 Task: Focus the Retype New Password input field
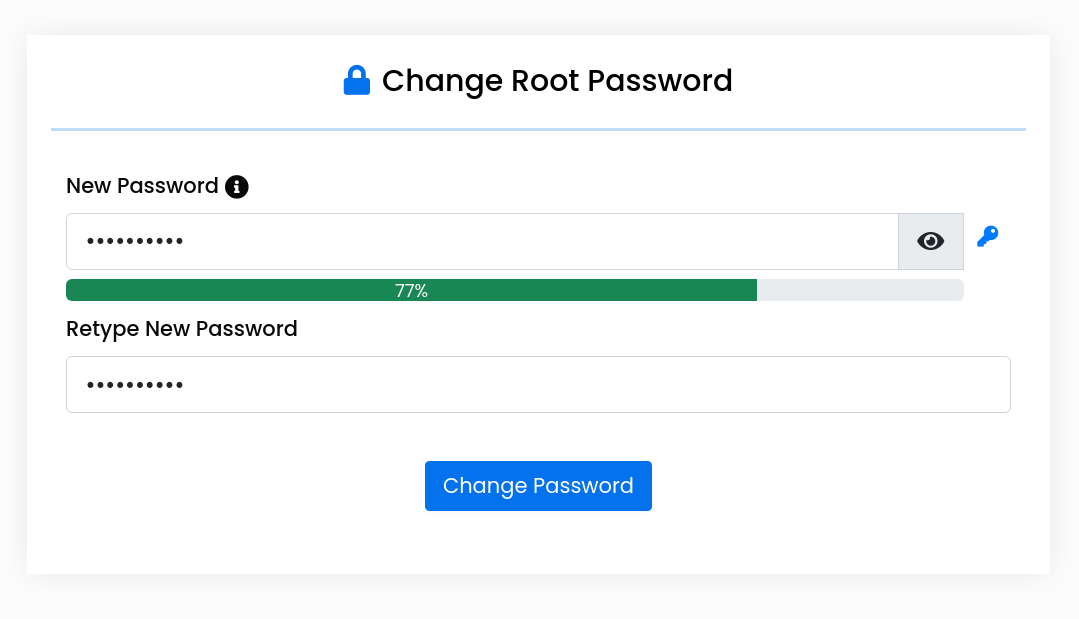(538, 384)
